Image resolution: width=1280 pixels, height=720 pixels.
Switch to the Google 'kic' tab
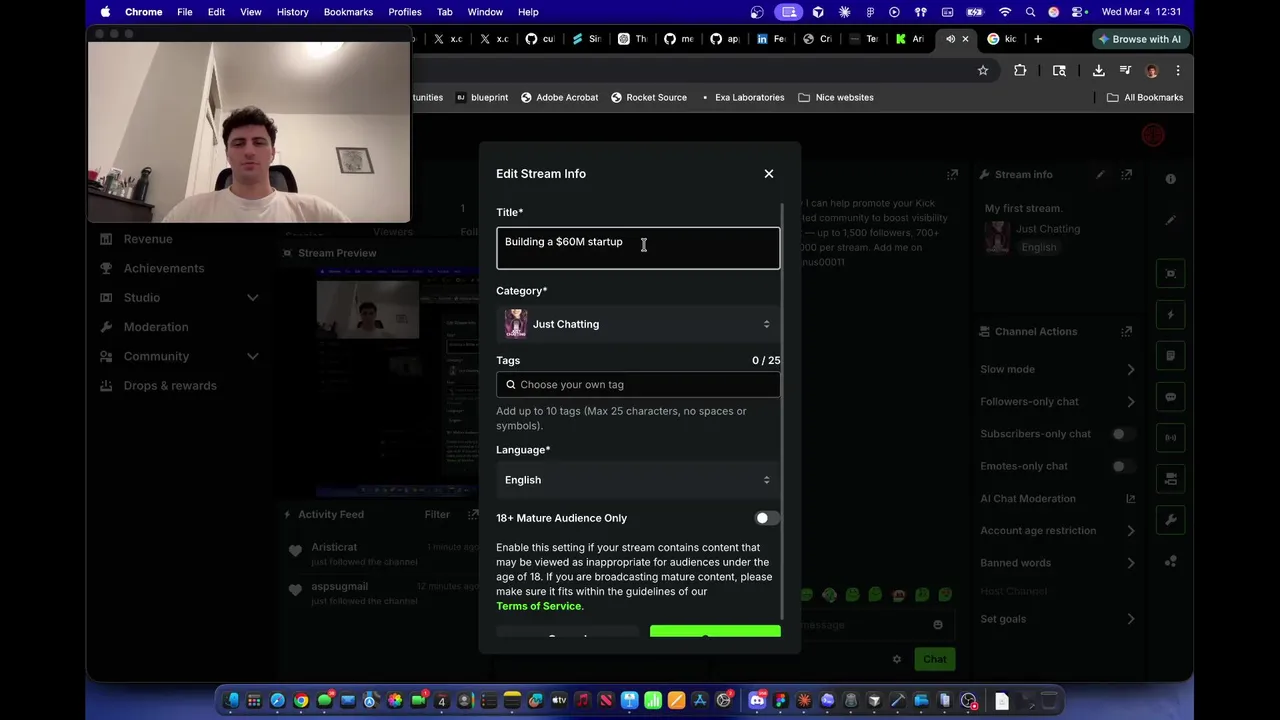coord(1003,39)
